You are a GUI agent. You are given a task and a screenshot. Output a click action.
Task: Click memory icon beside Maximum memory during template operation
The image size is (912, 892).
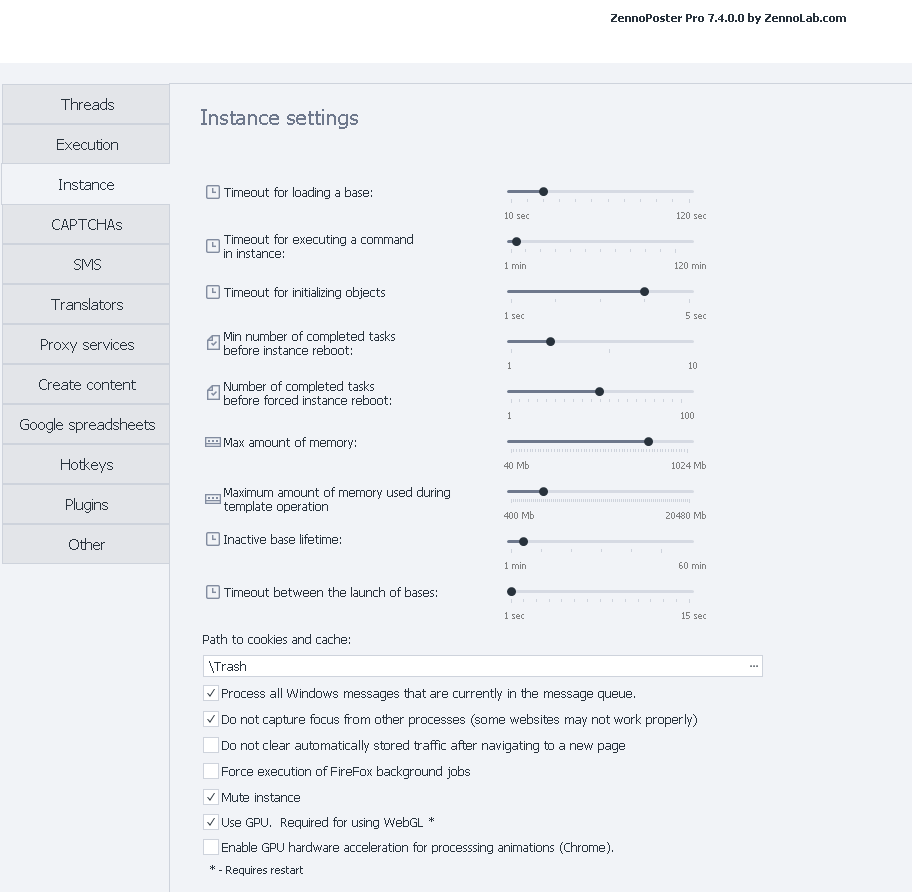point(212,498)
